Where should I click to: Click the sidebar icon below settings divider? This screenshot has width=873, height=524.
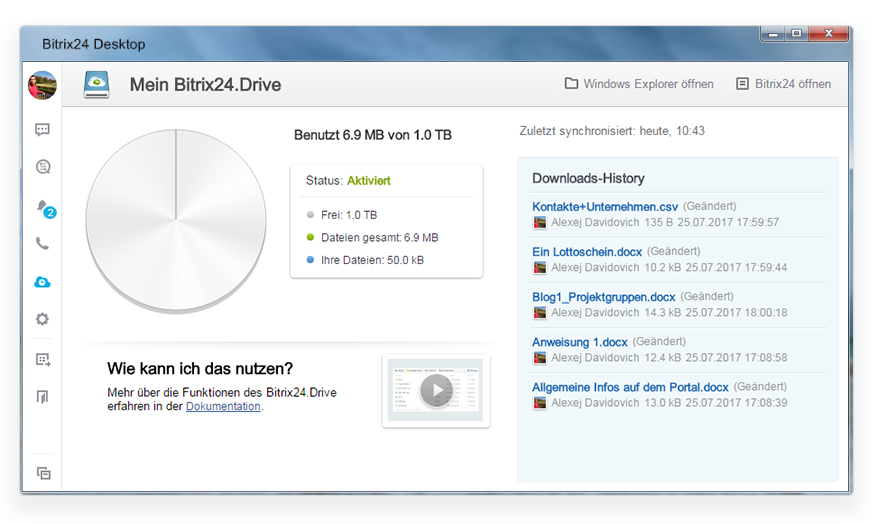point(43,360)
